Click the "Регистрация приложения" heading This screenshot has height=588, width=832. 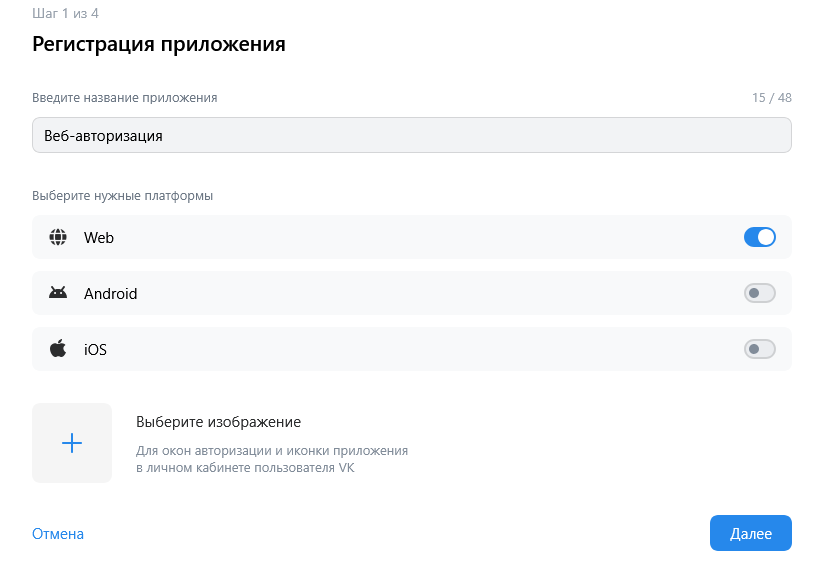pos(159,44)
